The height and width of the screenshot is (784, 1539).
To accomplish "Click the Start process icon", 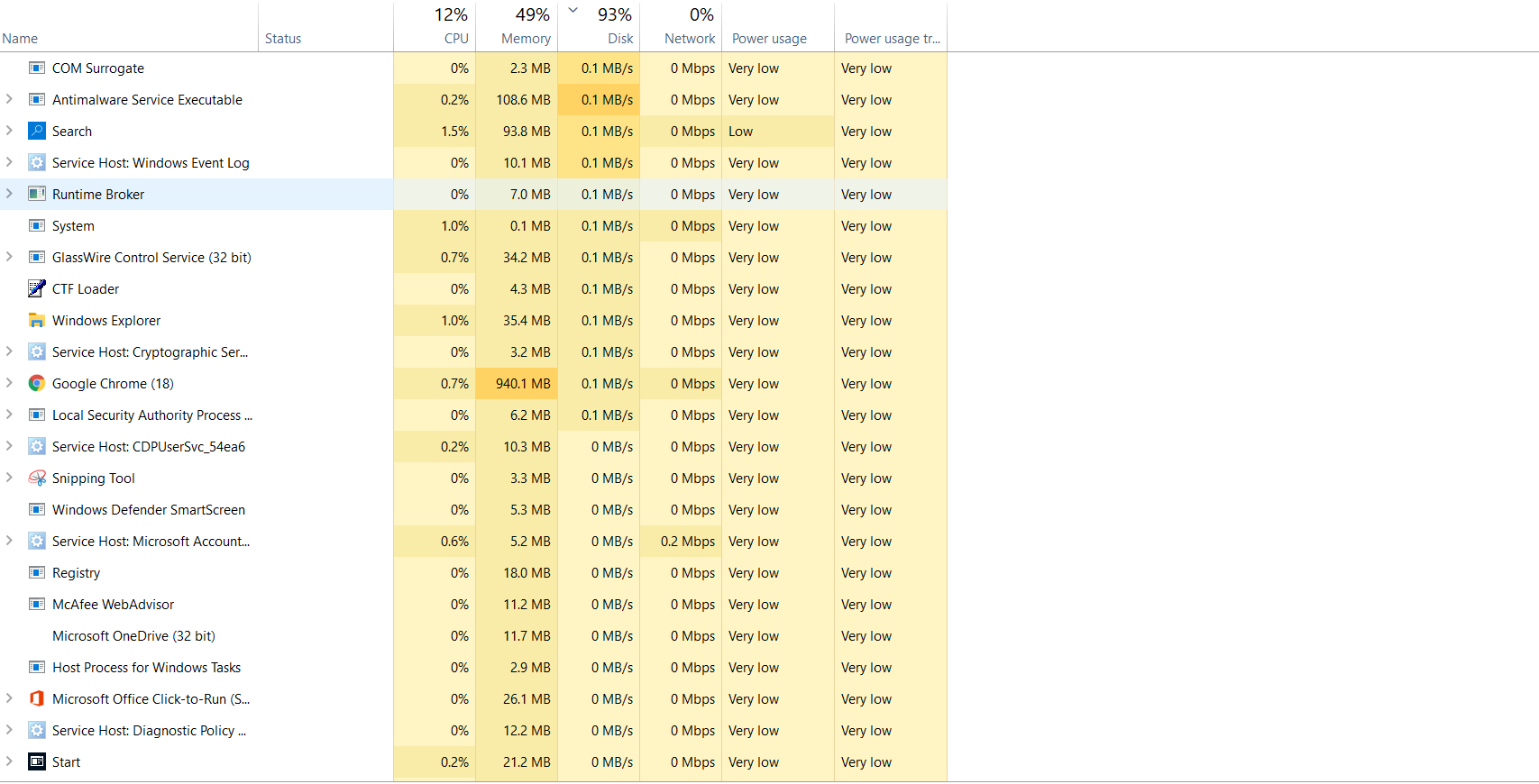I will [36, 761].
